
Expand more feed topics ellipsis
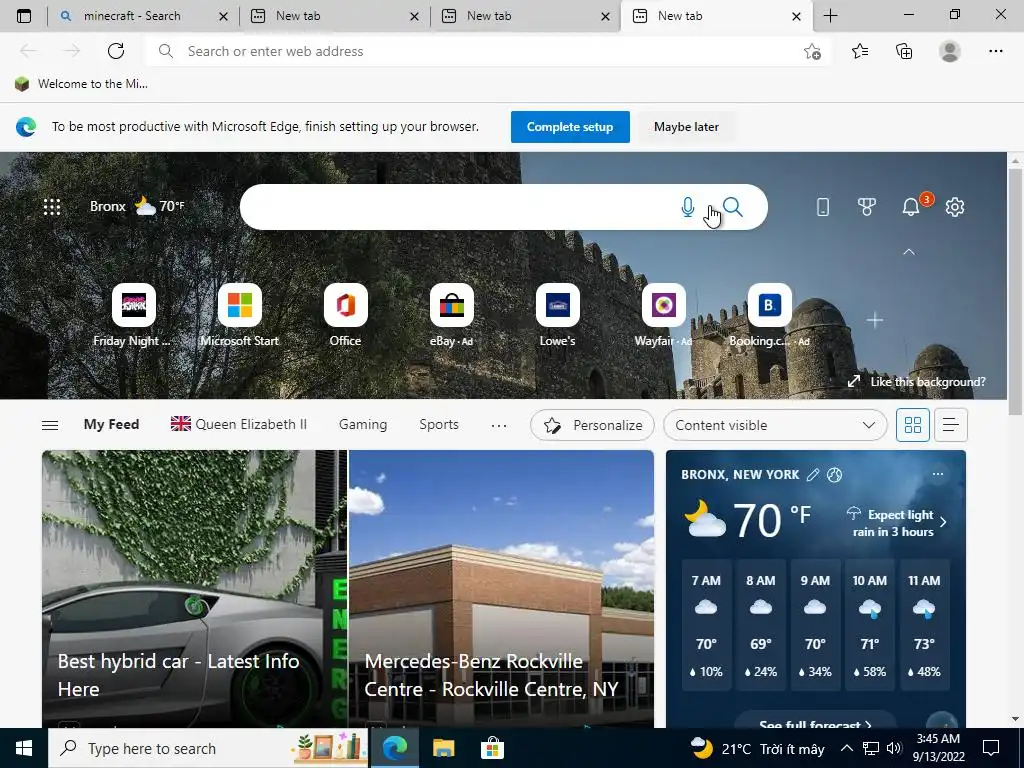(x=499, y=425)
